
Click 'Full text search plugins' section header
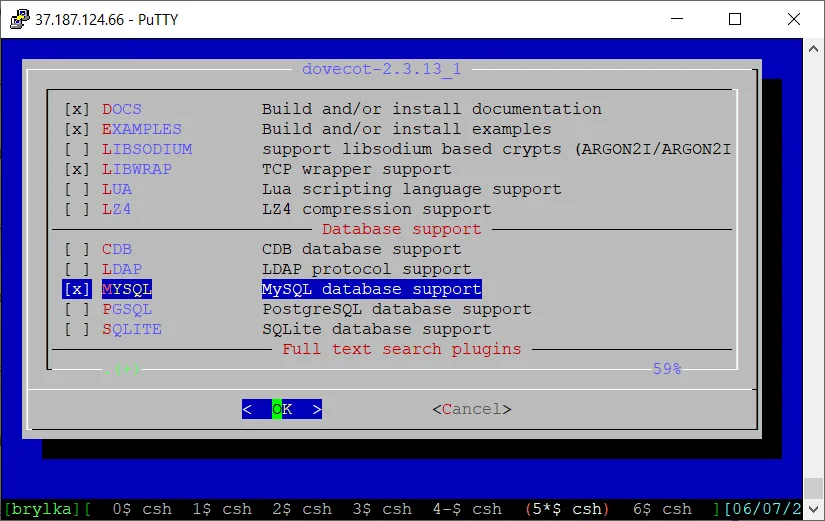402,349
